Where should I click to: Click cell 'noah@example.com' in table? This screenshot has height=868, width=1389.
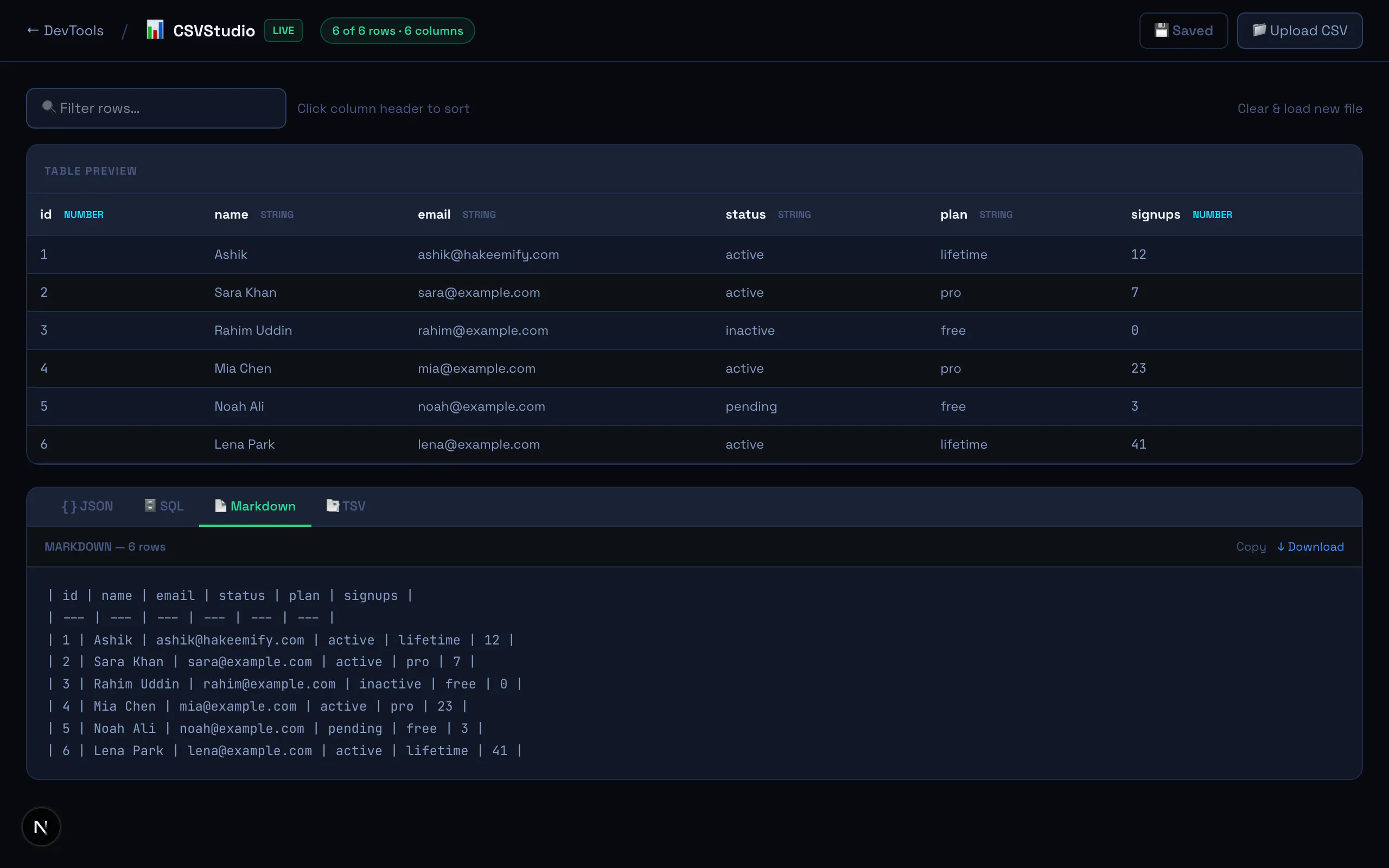pos(481,406)
